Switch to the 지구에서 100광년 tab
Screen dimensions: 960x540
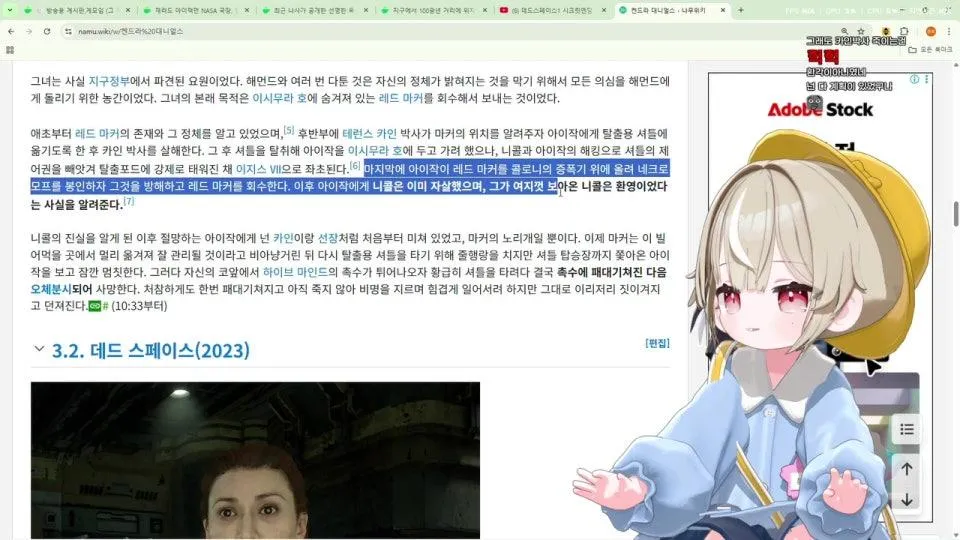432,10
